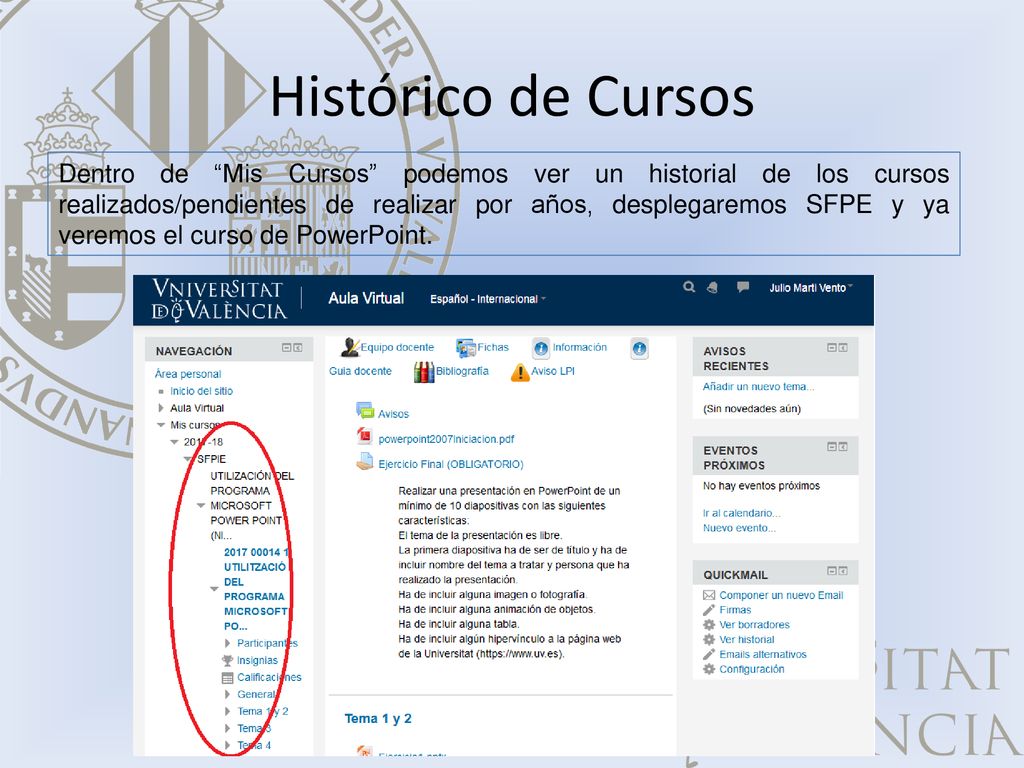Viewport: 1024px width, 768px height.
Task: Click the Calificaciones grid icon
Action: coord(227,678)
